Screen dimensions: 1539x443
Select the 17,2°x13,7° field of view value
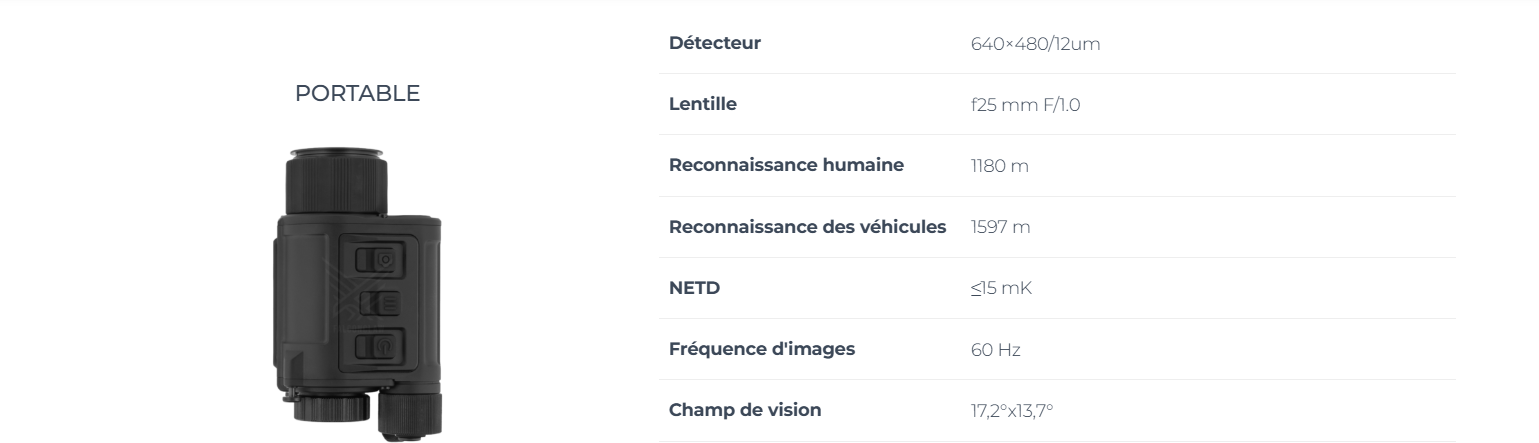(1012, 411)
